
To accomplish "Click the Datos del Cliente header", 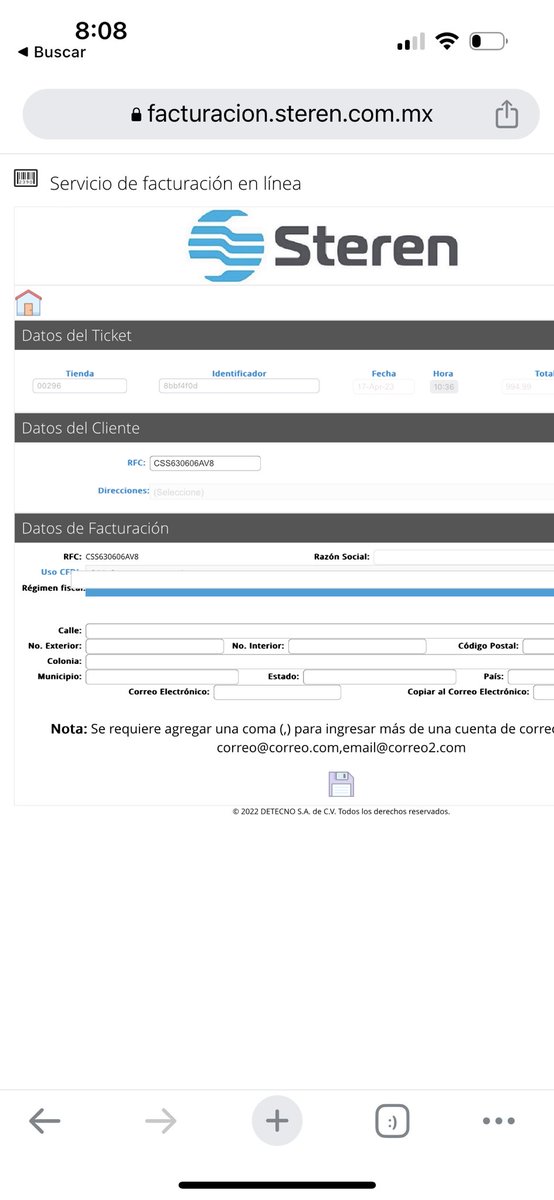I will pyautogui.click(x=284, y=428).
